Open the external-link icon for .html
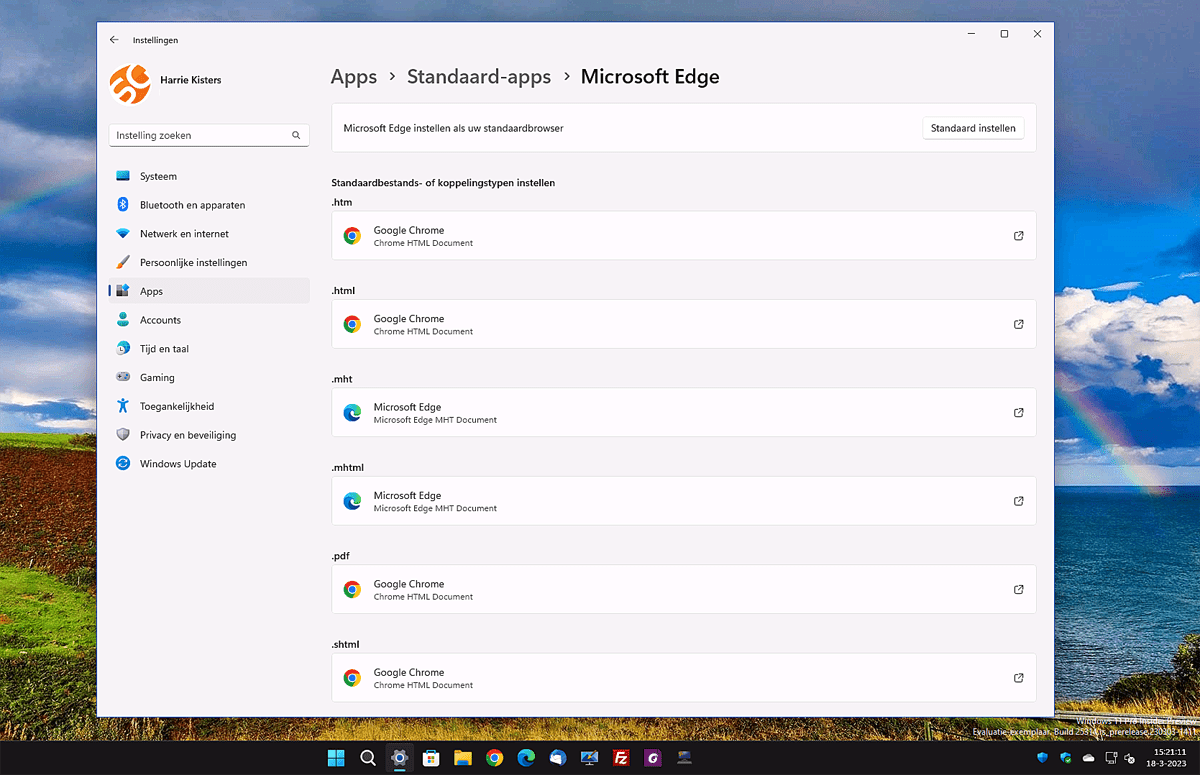Screen dimensions: 1200x775 (x=1019, y=324)
